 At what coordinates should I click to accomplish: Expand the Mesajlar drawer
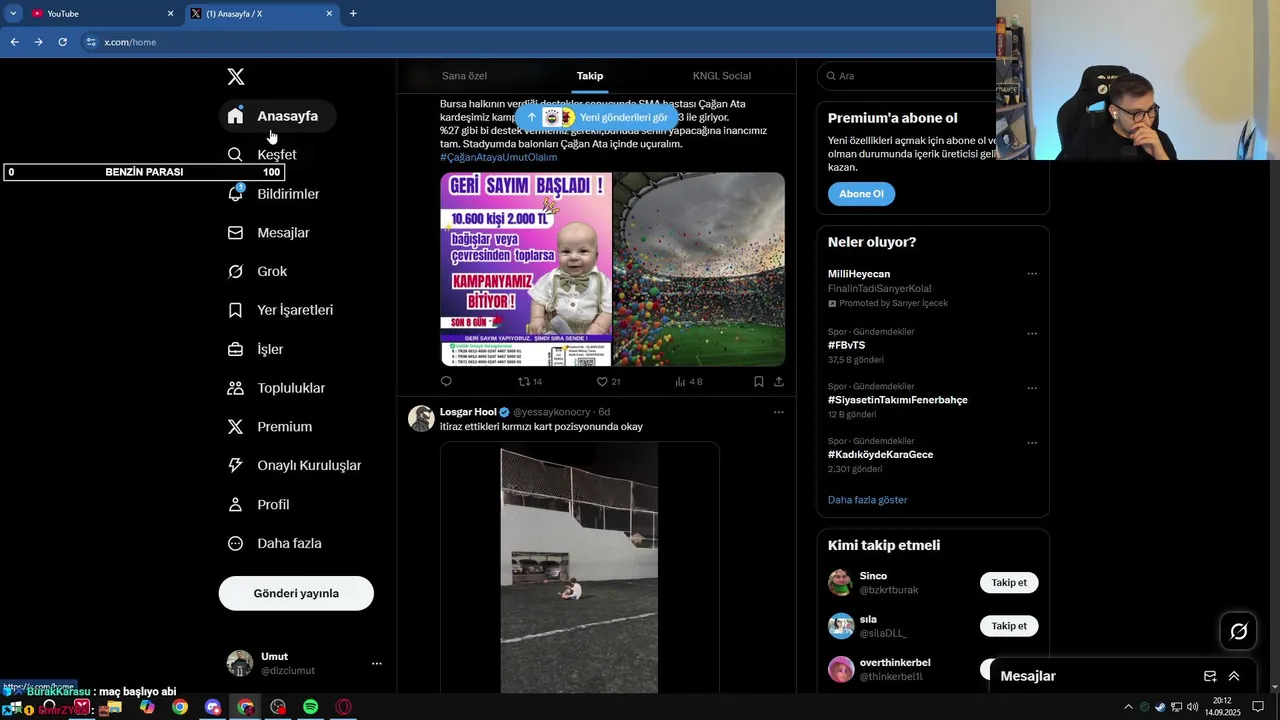click(1234, 676)
